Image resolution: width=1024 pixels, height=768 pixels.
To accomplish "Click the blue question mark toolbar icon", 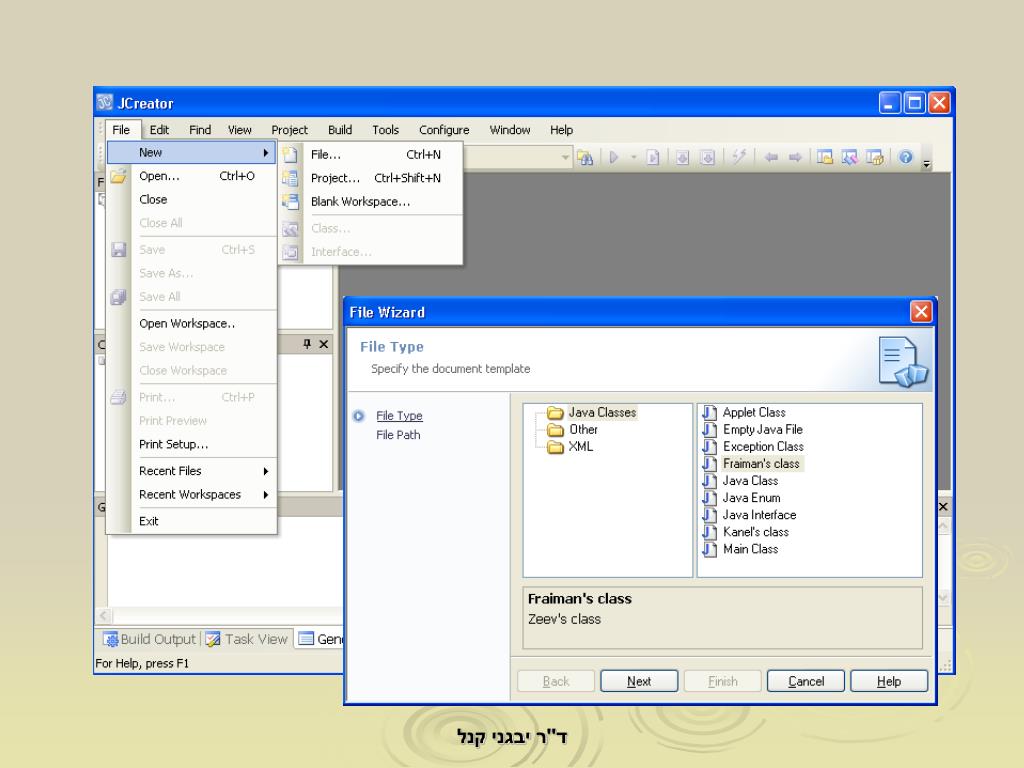I will coord(906,157).
